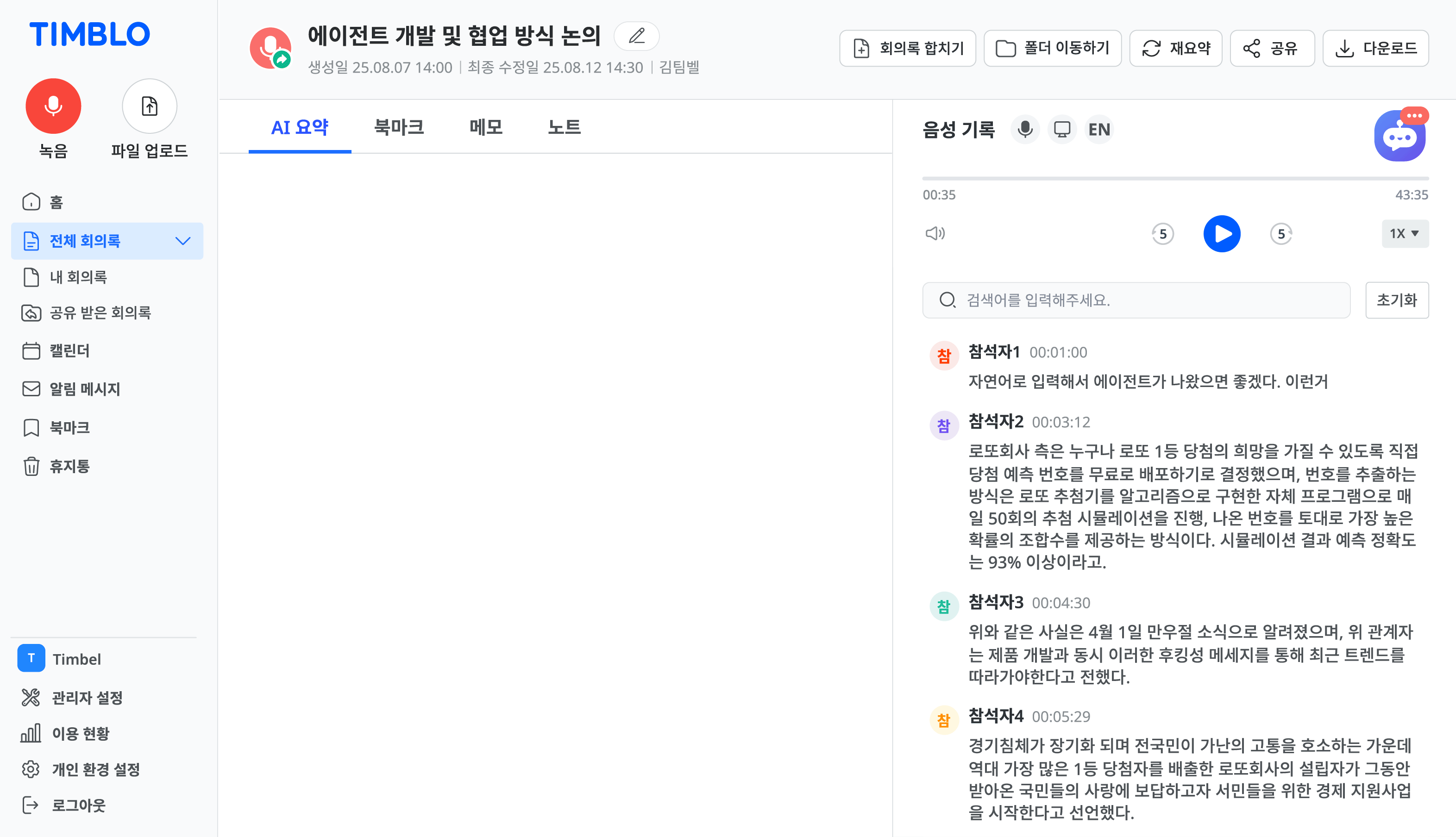Skip audio forward 5 seconds
Screen dimensions: 1456x837
coord(1280,234)
